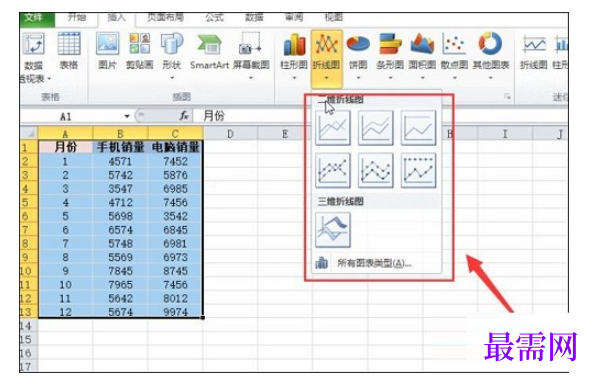Click the cell containing 7965
The height and width of the screenshot is (378, 596).
(x=120, y=284)
